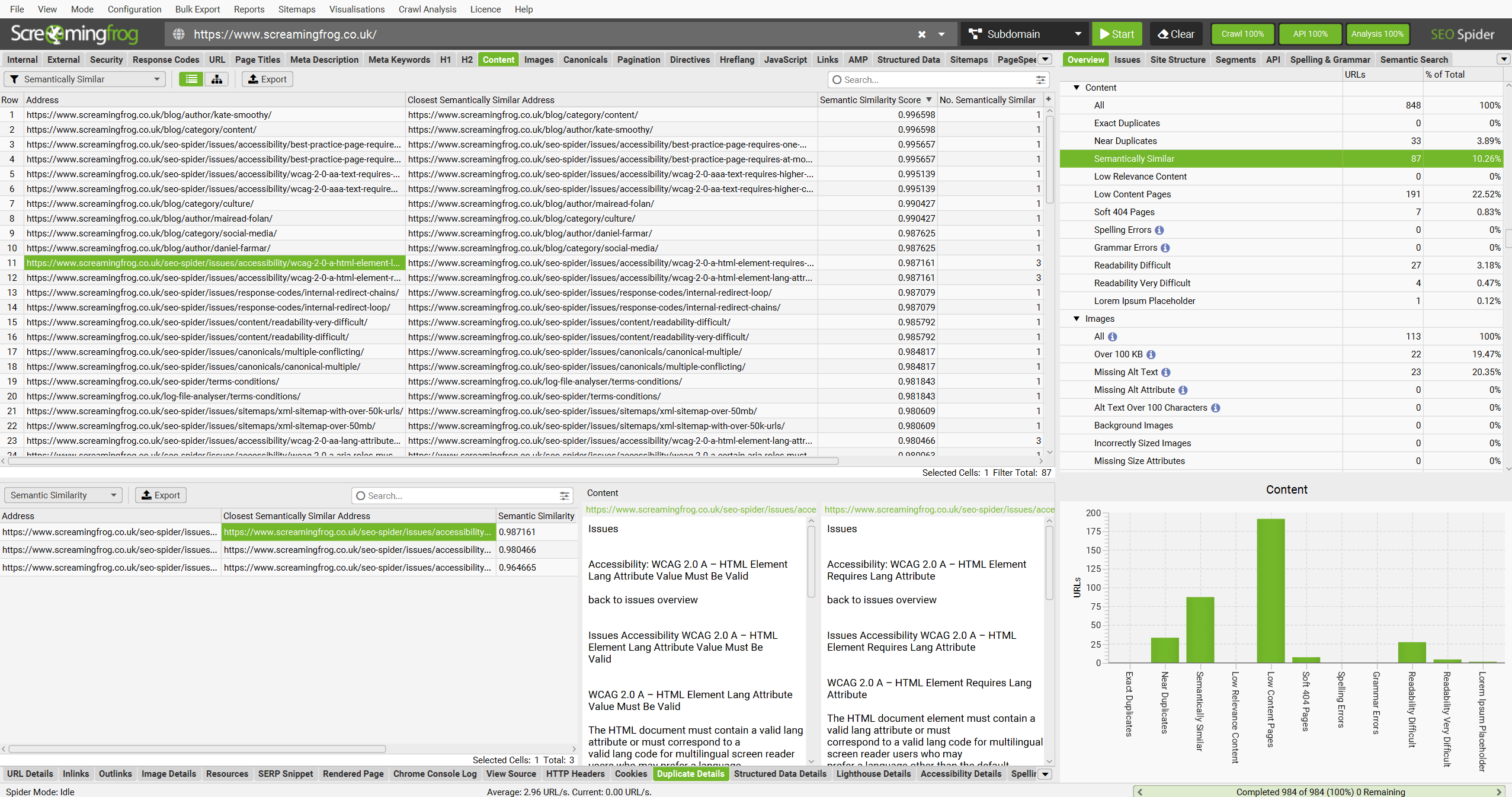
Task: Open upper search filter options icon
Action: pos(1040,80)
